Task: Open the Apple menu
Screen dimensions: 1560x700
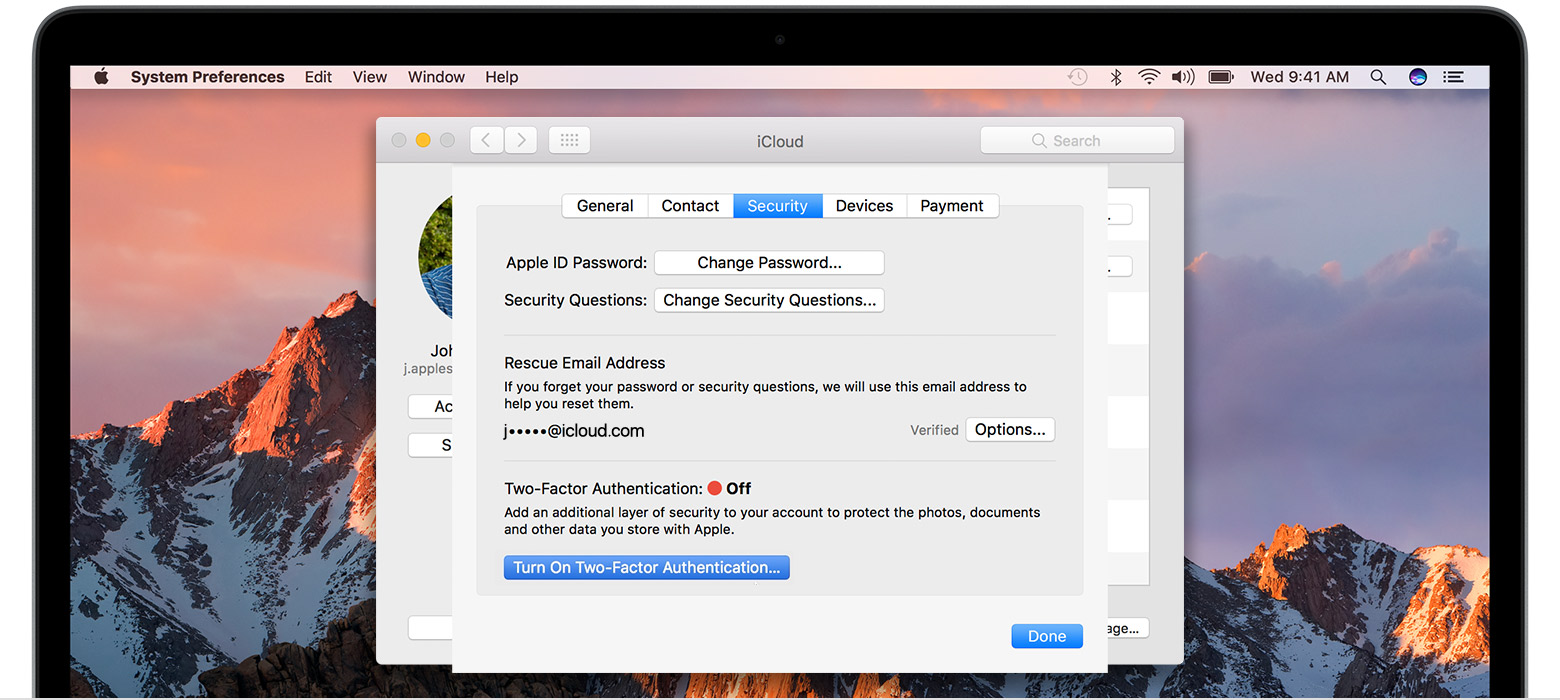Action: (101, 77)
